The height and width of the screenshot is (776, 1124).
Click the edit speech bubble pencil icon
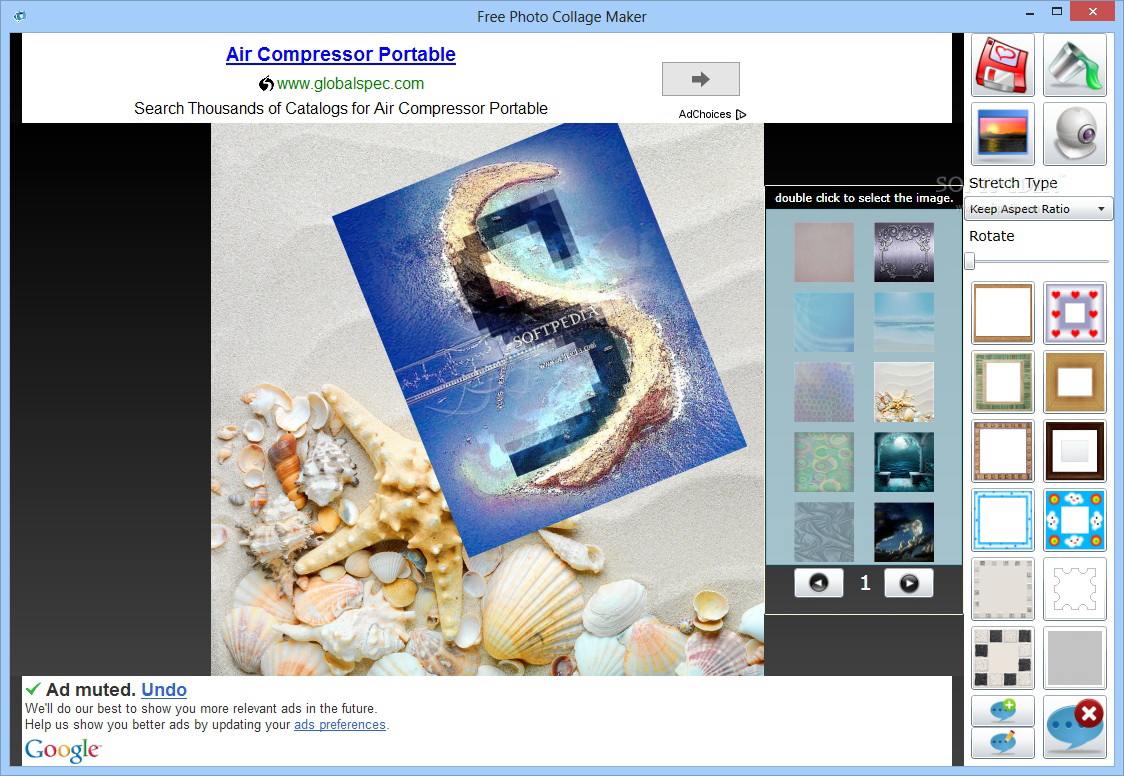pyautogui.click(x=1002, y=742)
